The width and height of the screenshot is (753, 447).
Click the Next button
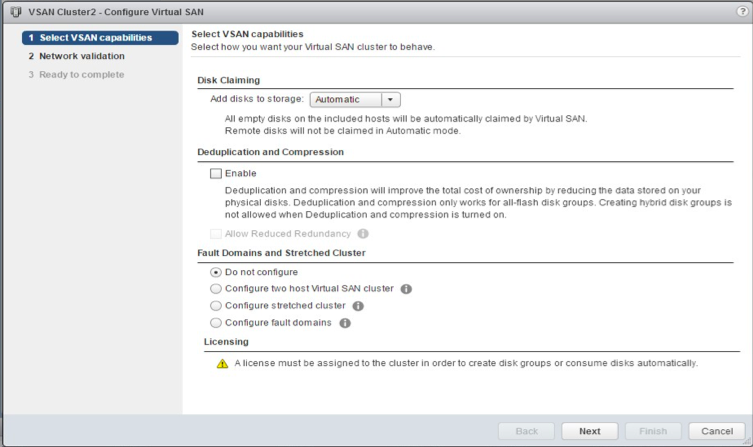click(589, 431)
